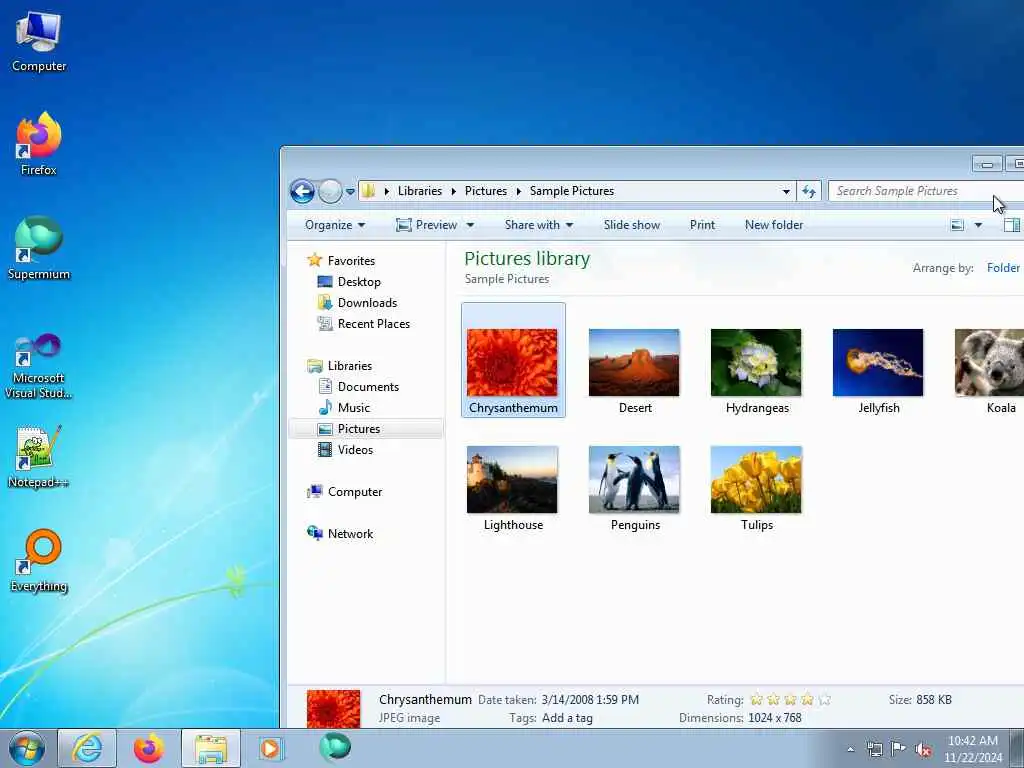
Task: Go back using the Explorer back arrow
Action: coord(302,191)
